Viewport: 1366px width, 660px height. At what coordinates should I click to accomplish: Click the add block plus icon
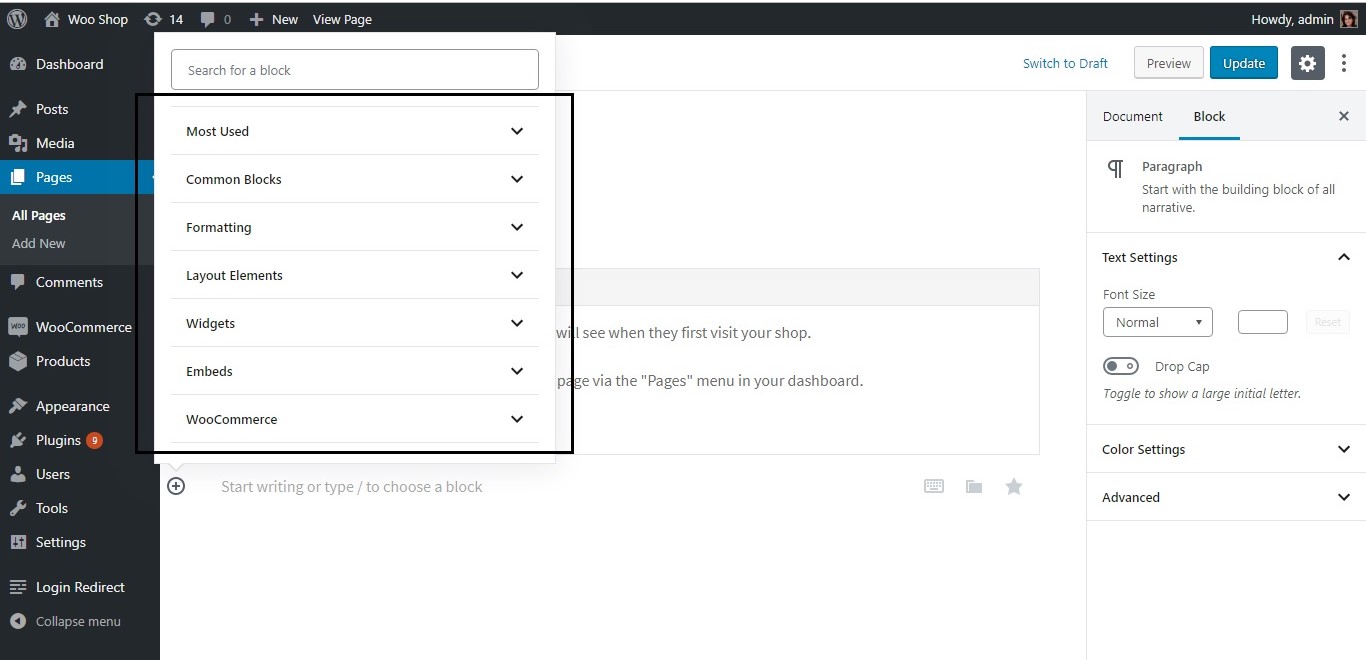(x=176, y=486)
